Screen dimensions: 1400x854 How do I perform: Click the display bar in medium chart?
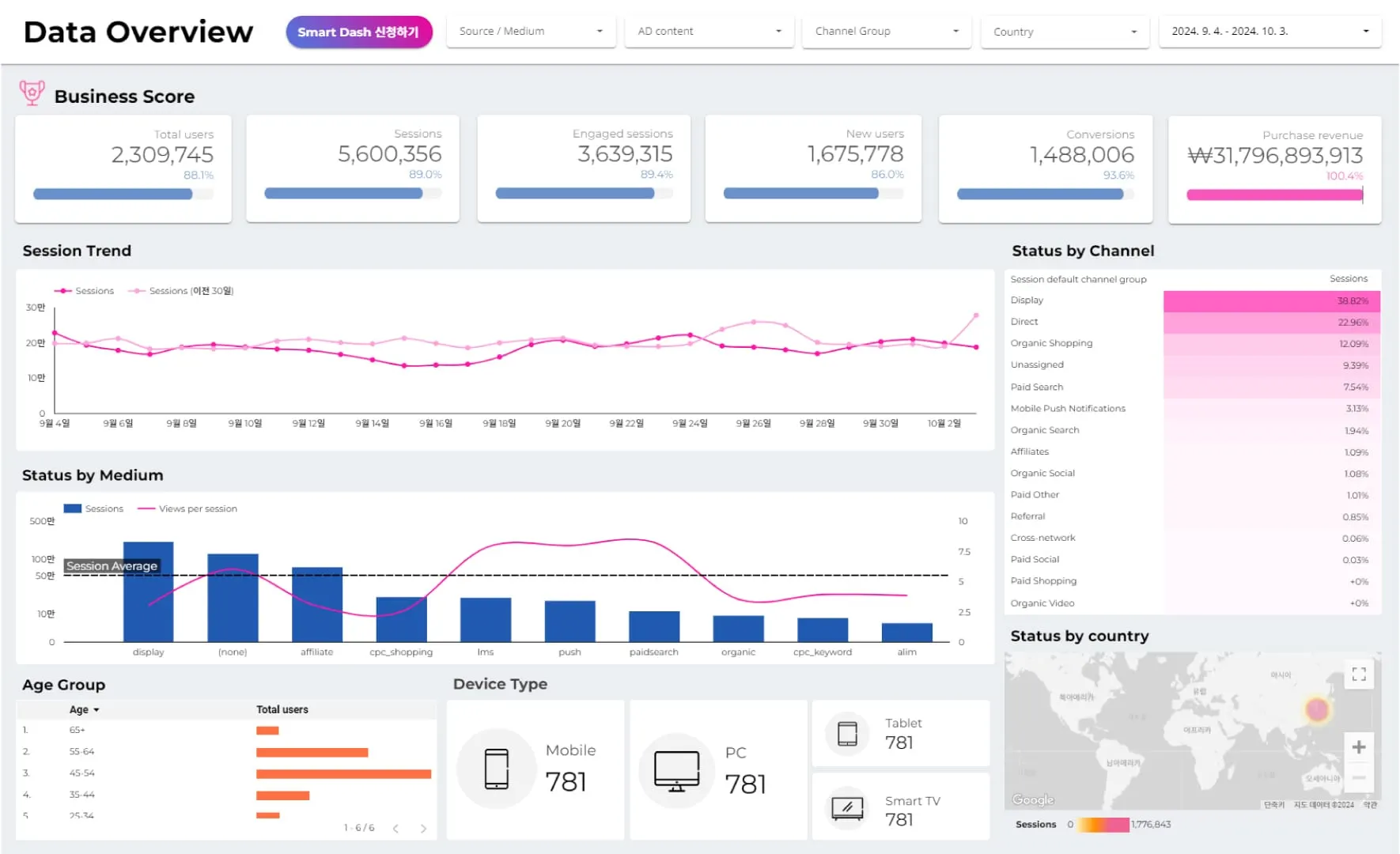coord(149,591)
